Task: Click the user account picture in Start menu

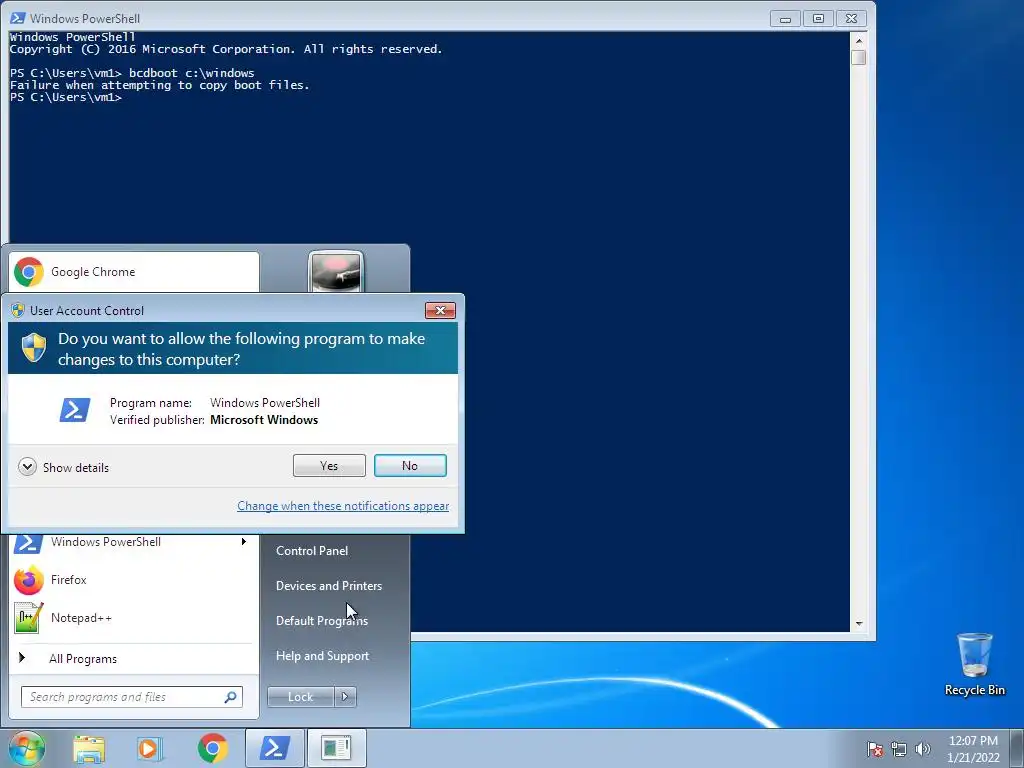Action: click(x=336, y=271)
